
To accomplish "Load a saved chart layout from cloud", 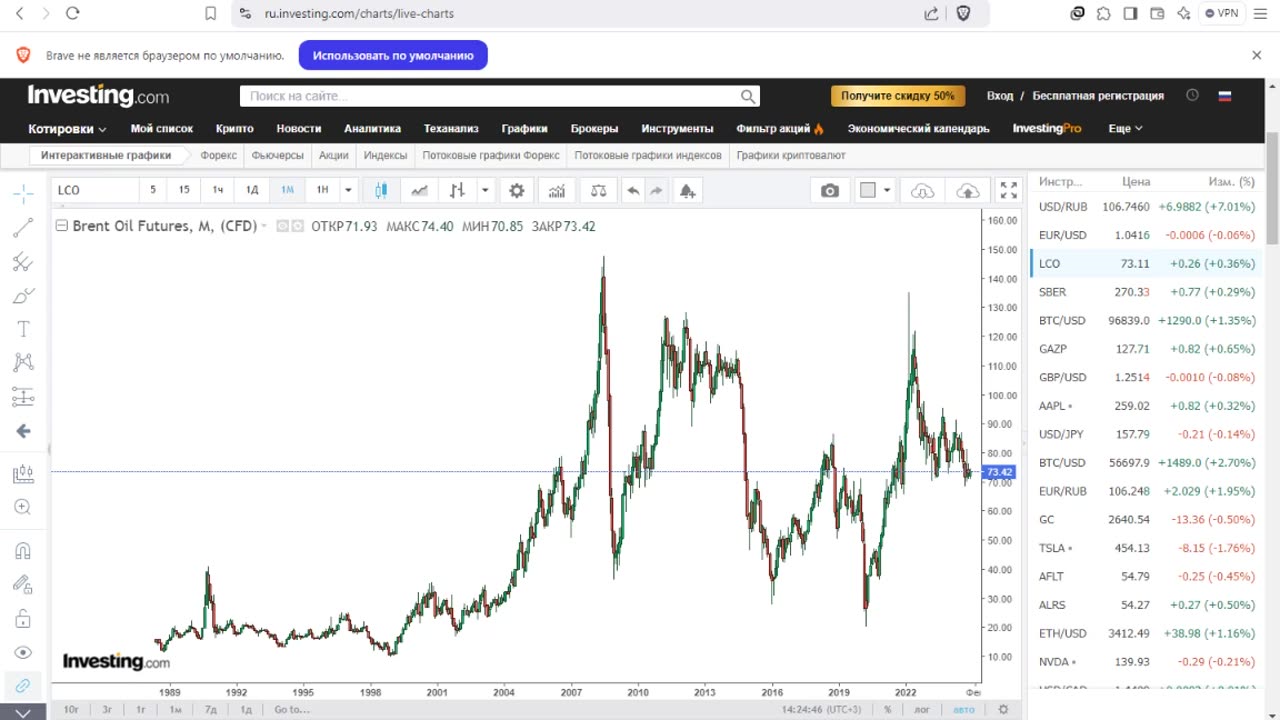I will 923,190.
